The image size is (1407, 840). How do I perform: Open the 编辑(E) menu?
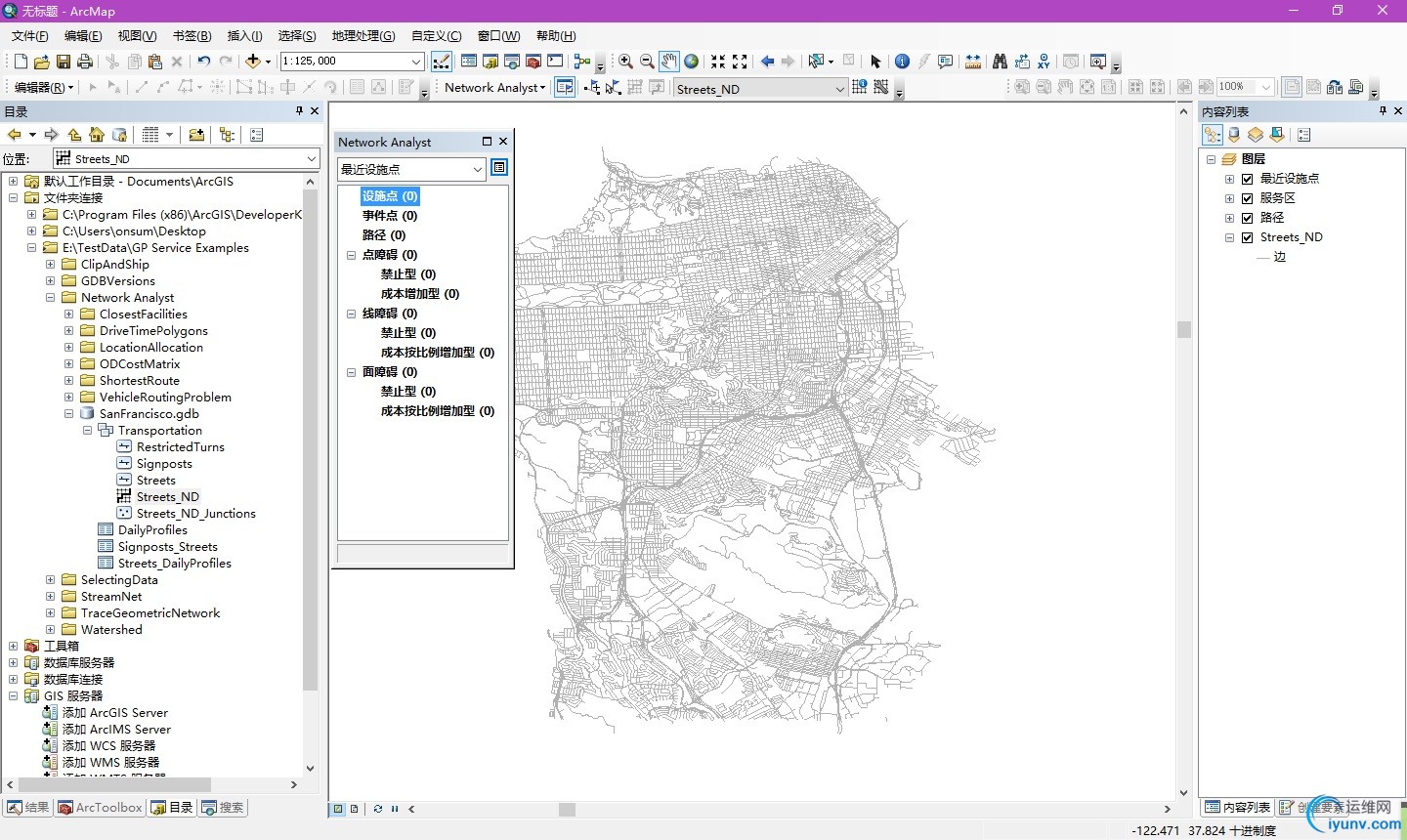coord(83,36)
